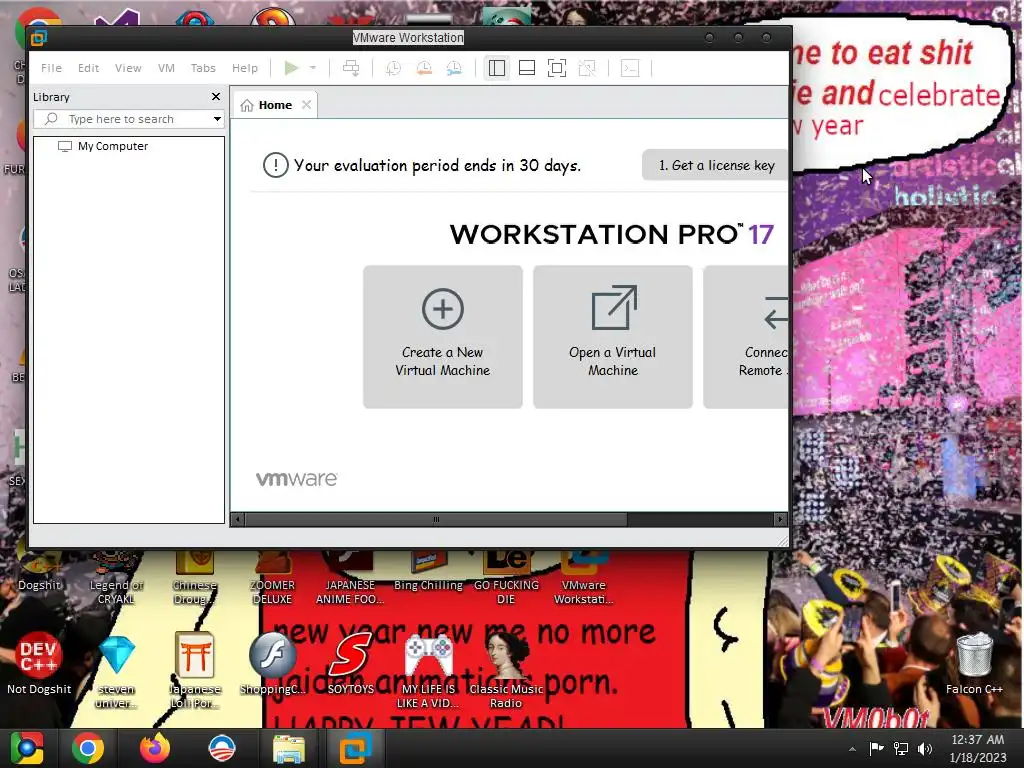
Task: Open the ShoppingC... Flash icon
Action: click(x=272, y=664)
